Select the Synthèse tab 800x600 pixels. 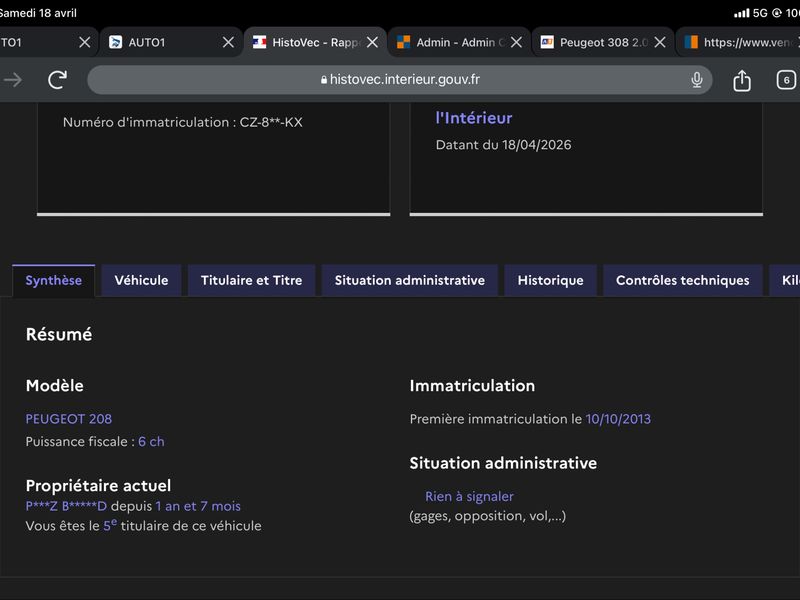coord(54,280)
